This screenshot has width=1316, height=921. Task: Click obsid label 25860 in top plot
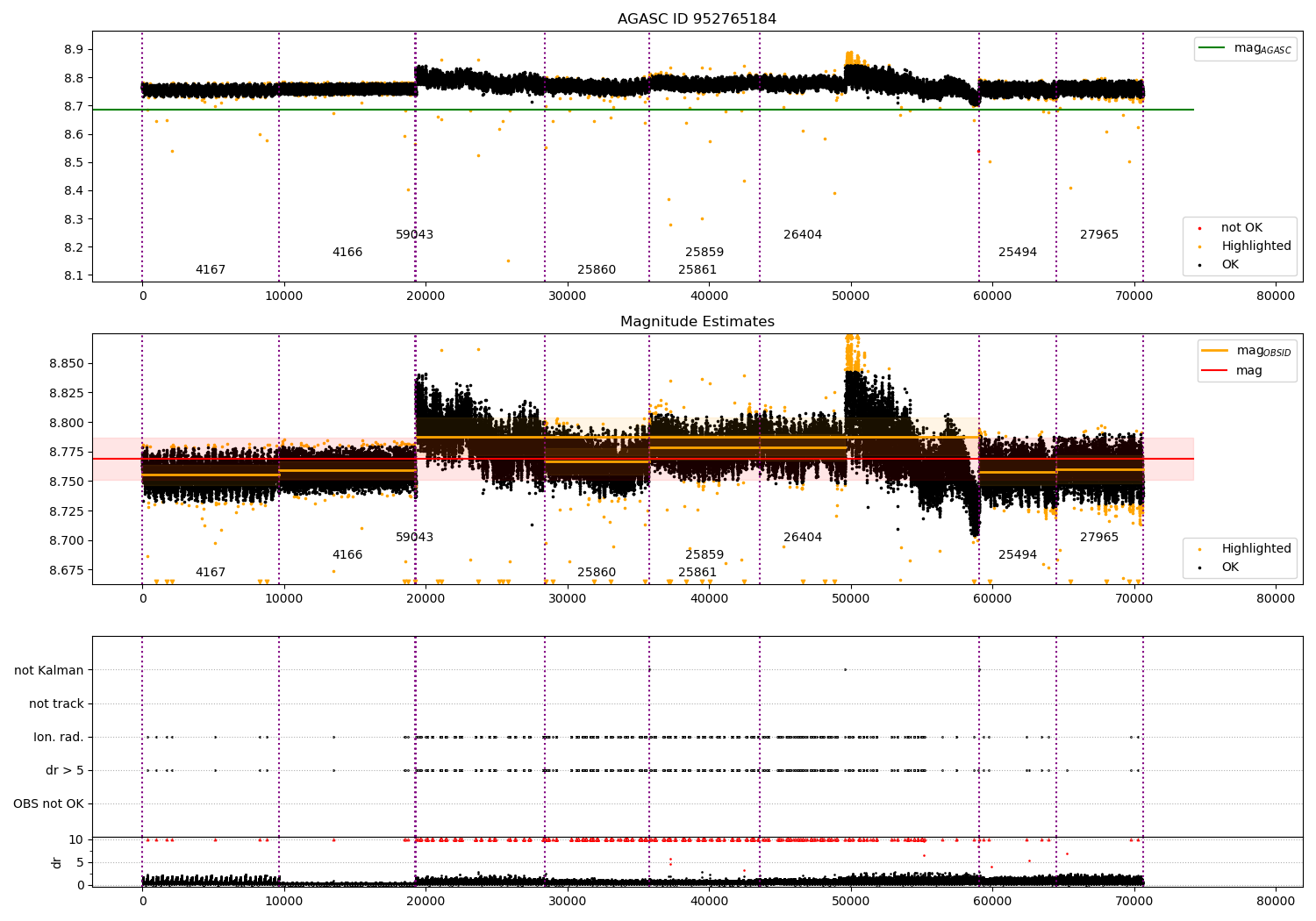click(597, 270)
